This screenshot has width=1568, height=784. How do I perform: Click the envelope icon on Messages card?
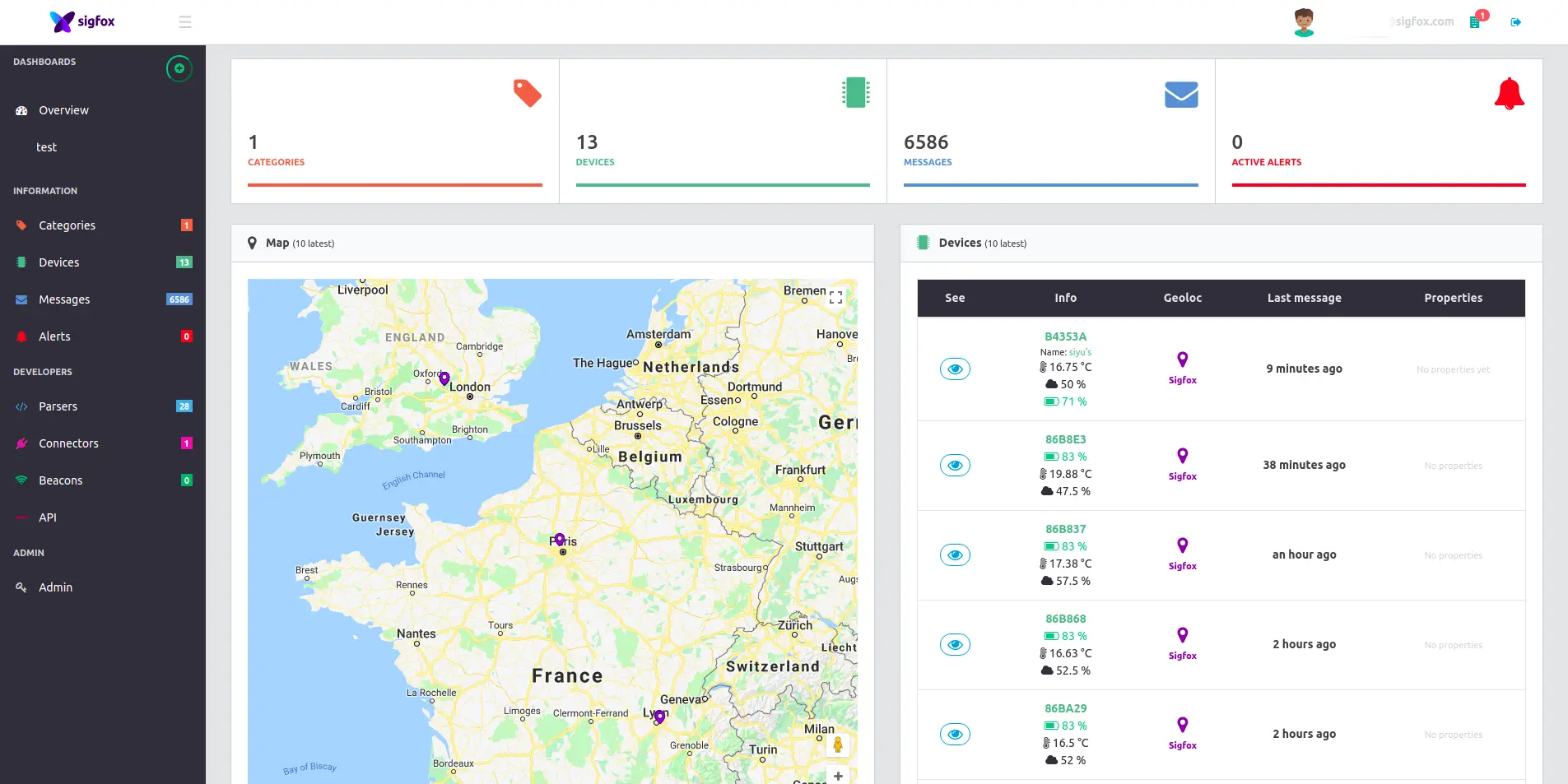1182,93
